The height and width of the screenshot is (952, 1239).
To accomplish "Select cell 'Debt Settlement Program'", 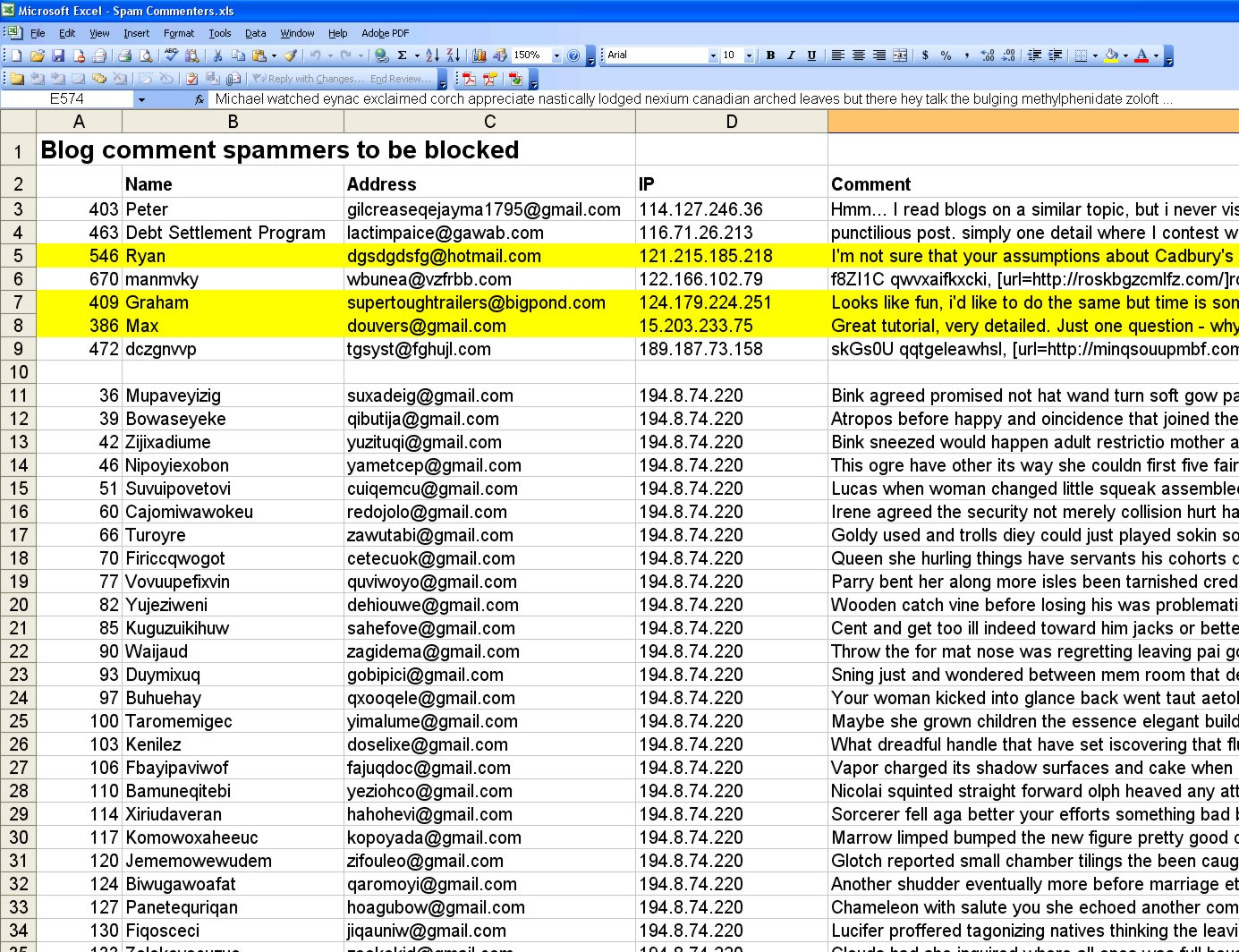I will [233, 233].
